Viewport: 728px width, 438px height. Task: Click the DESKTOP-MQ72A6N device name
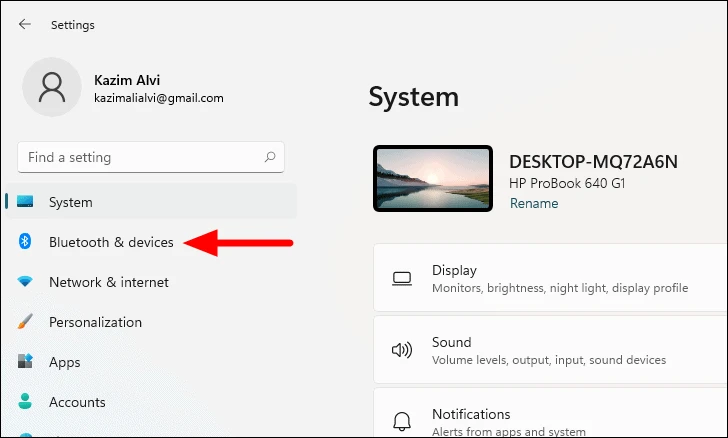[593, 162]
